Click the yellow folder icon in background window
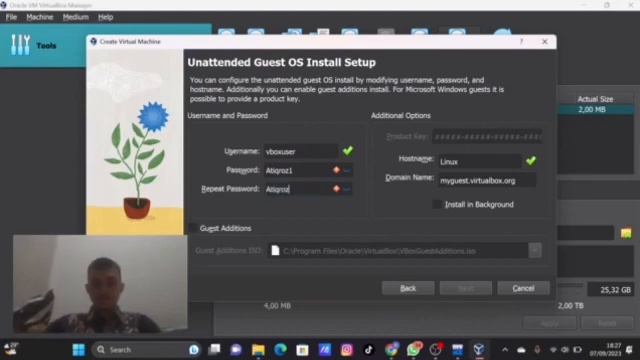This screenshot has height=360, width=640. coord(626,233)
